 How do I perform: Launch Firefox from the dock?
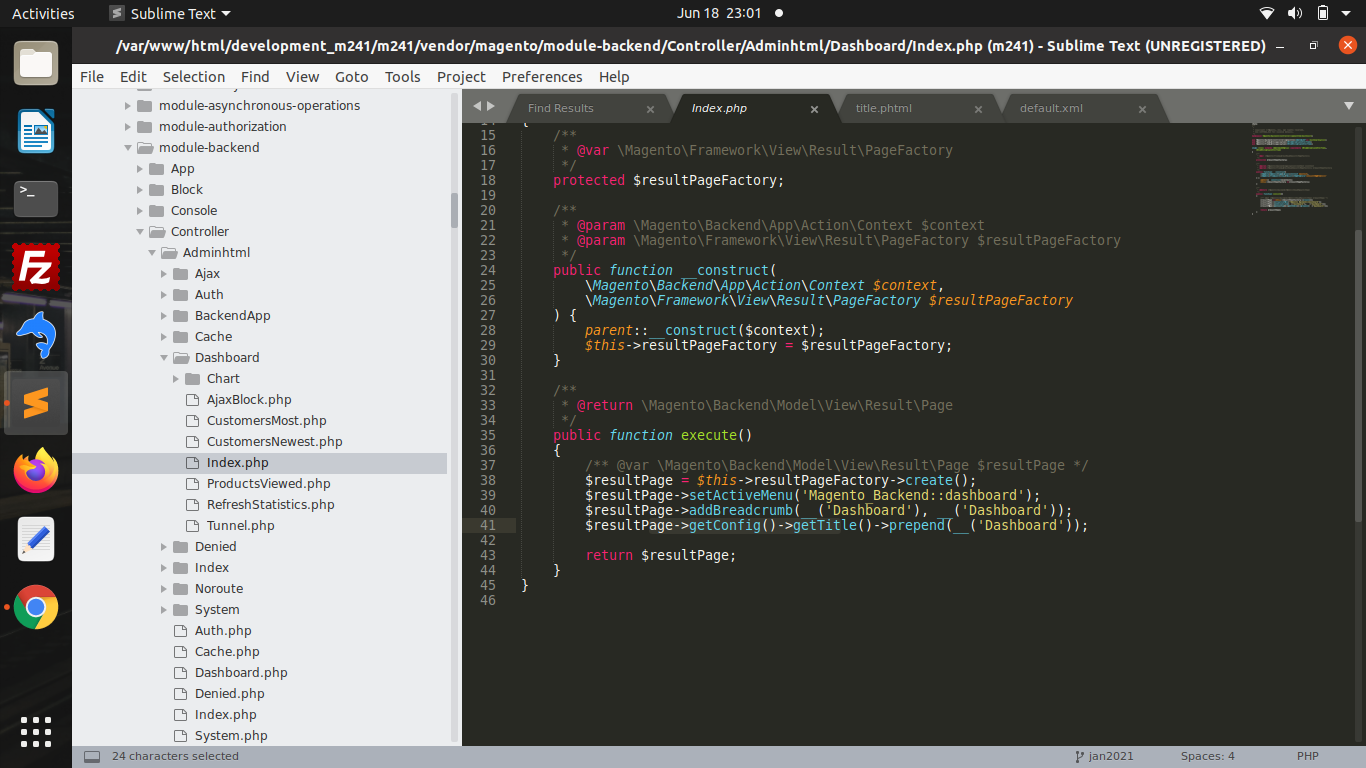36,471
